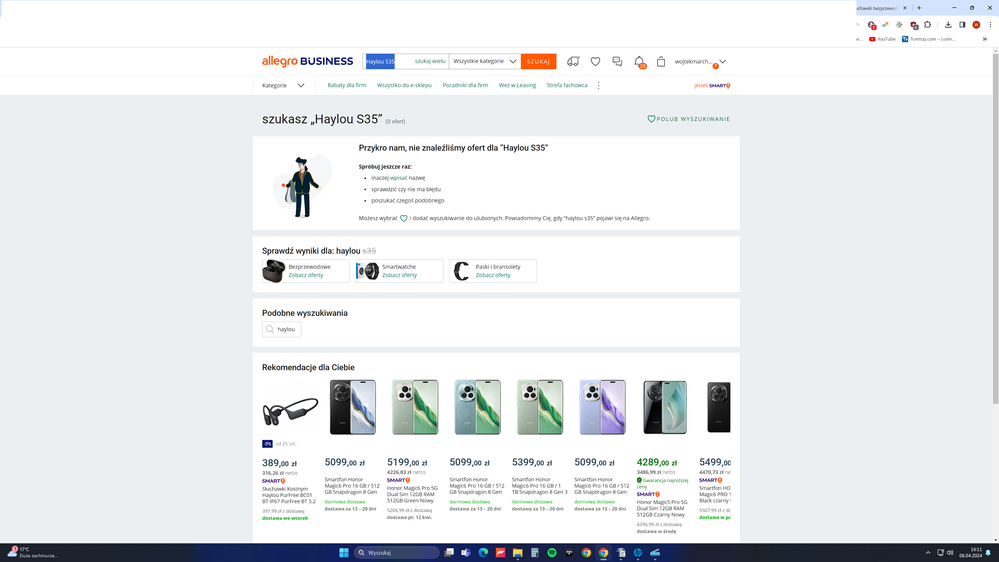The image size is (999, 562).
Task: Open Wszystko do e-sklepu menu item
Action: tap(404, 85)
